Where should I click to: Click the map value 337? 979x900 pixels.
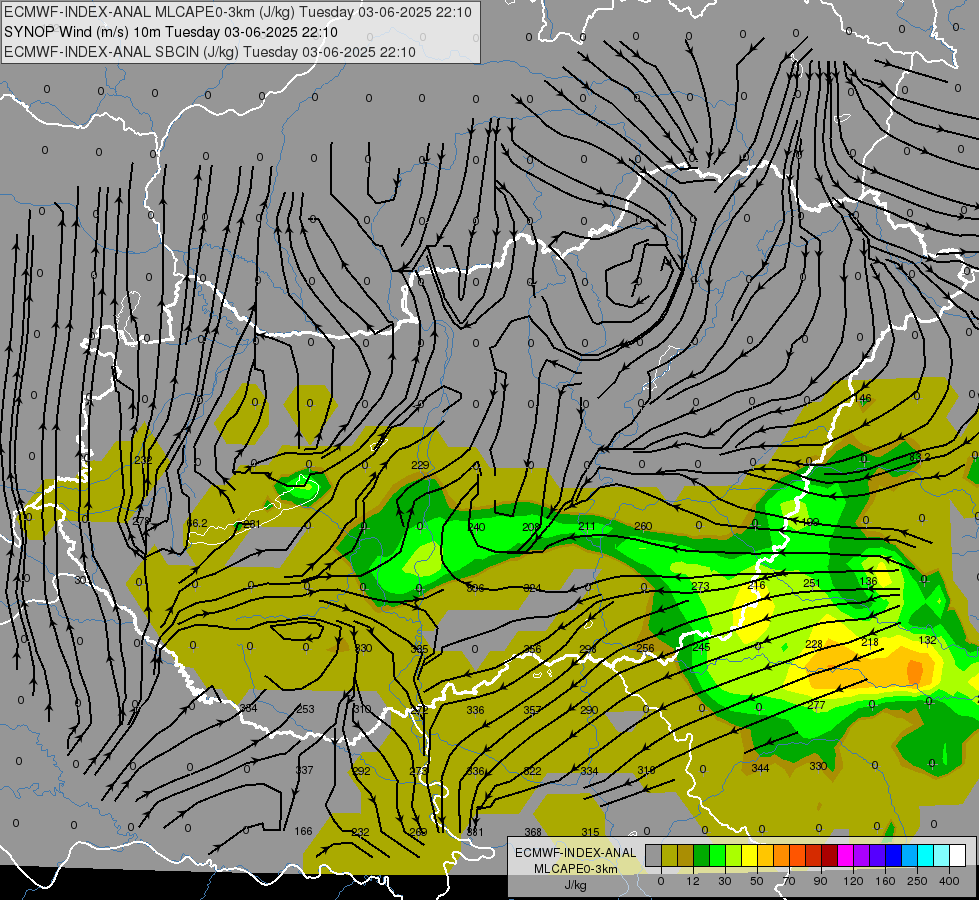[304, 770]
